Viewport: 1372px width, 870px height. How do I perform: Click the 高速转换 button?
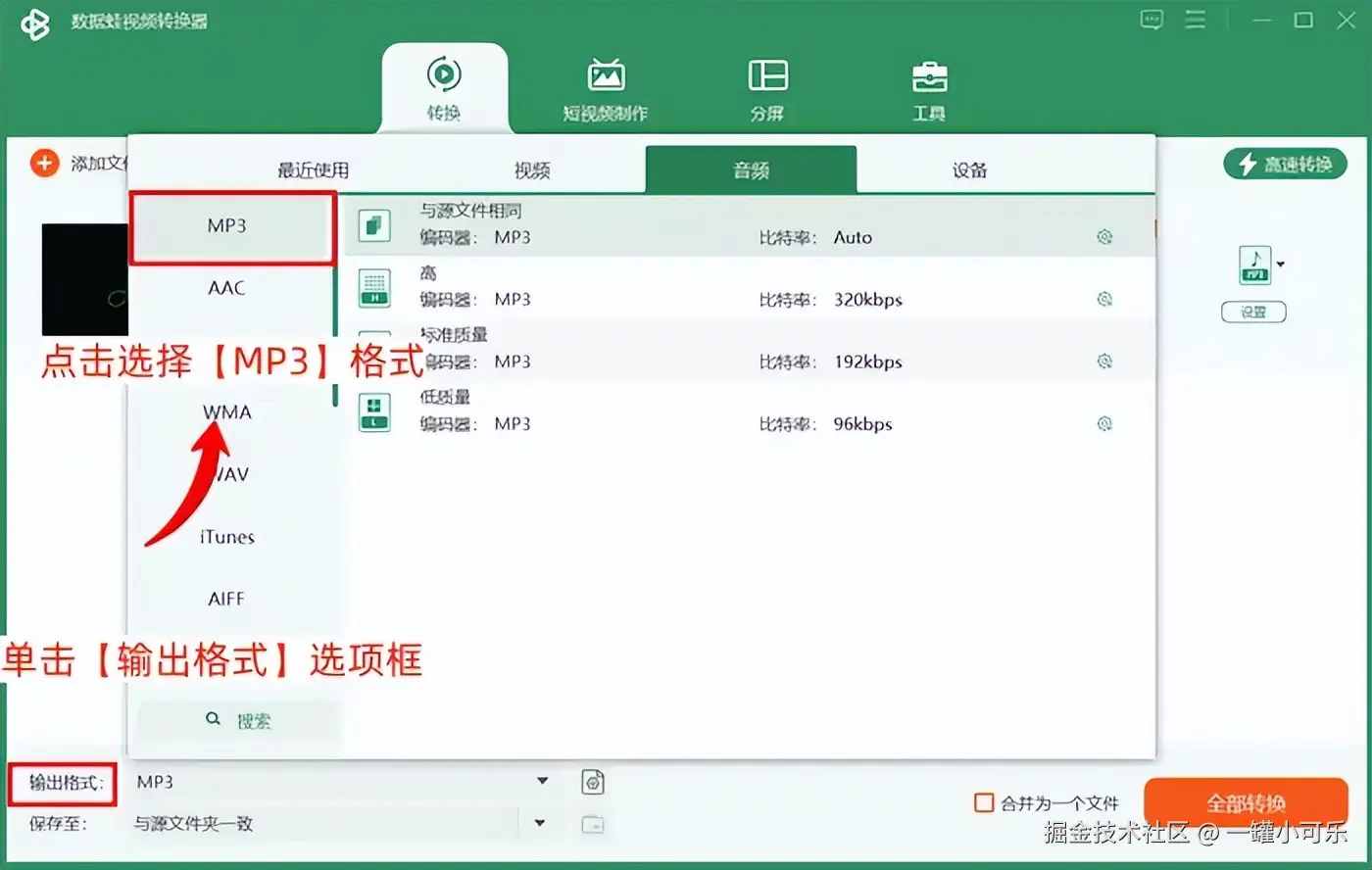click(x=1285, y=164)
